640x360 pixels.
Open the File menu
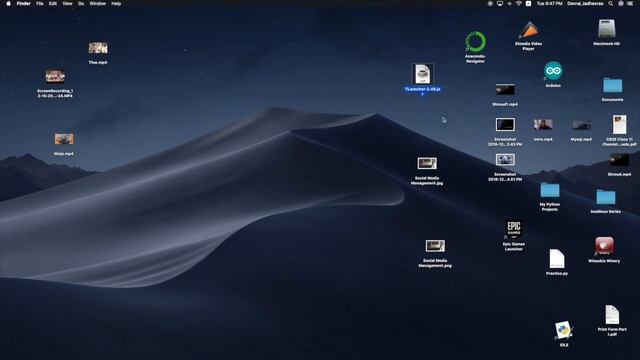[x=40, y=4]
